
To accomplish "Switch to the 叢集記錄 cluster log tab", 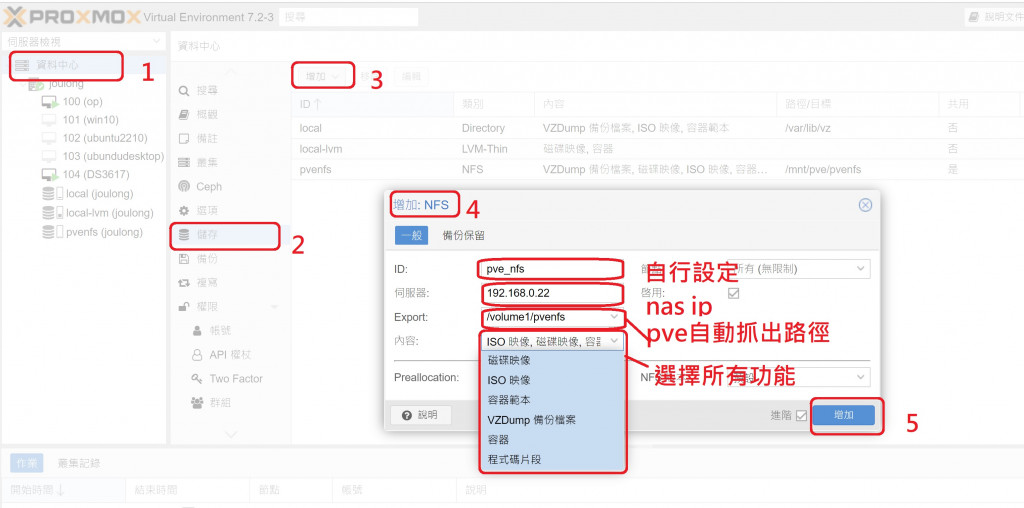I will point(79,463).
